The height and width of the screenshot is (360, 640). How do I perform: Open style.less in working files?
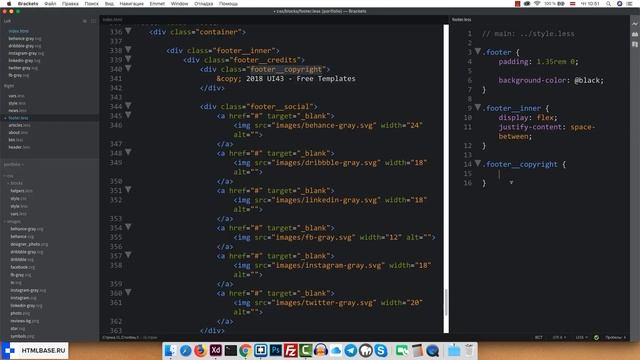pos(17,103)
